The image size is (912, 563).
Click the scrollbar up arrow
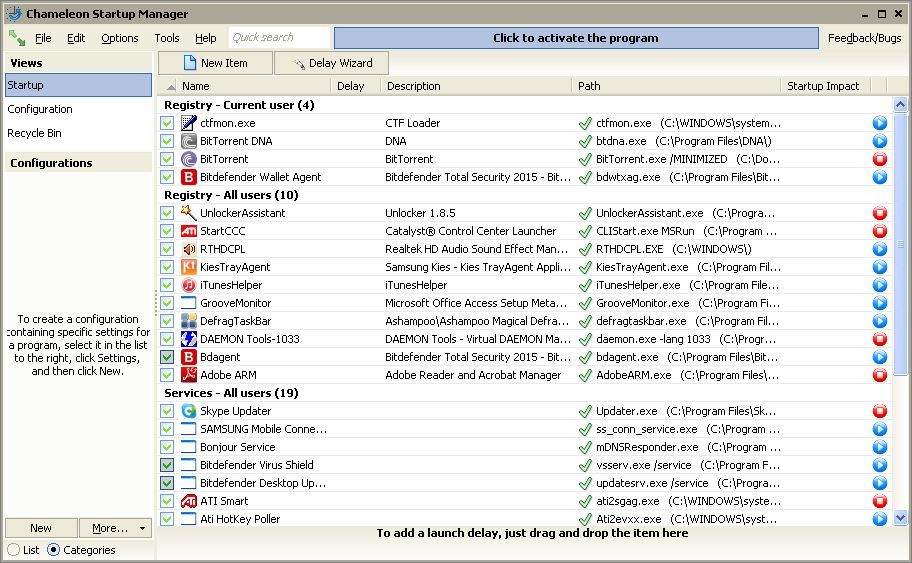[900, 105]
